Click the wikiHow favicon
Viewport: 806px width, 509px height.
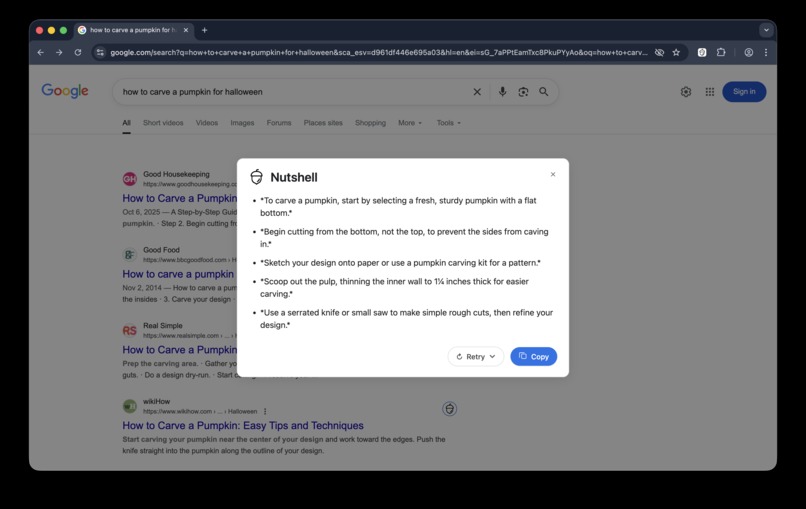[x=130, y=406]
